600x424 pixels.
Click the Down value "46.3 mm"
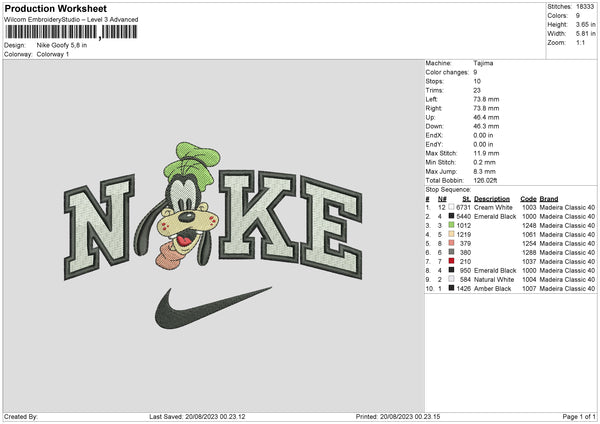coord(486,126)
